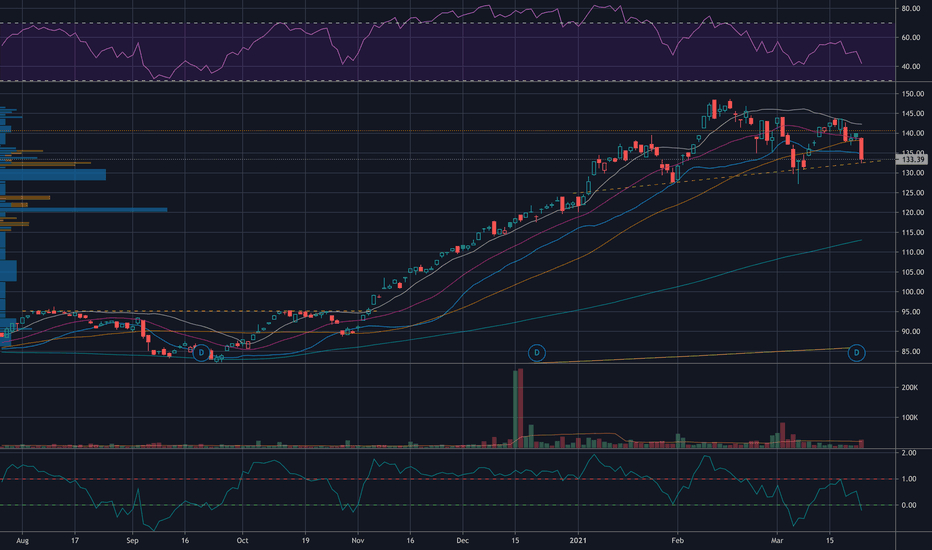The image size is (932, 550).
Task: Click the 85.00 price axis label
Action: tap(912, 351)
